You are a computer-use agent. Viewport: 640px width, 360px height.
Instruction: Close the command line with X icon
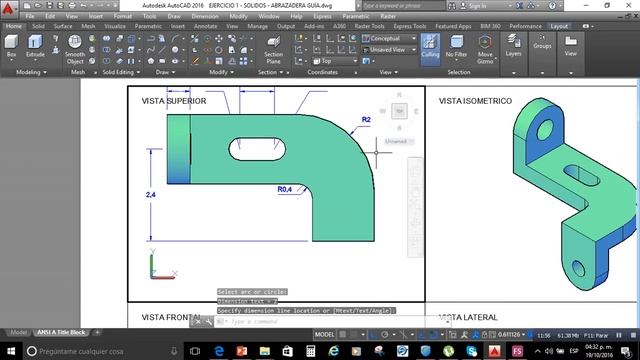pos(197,322)
